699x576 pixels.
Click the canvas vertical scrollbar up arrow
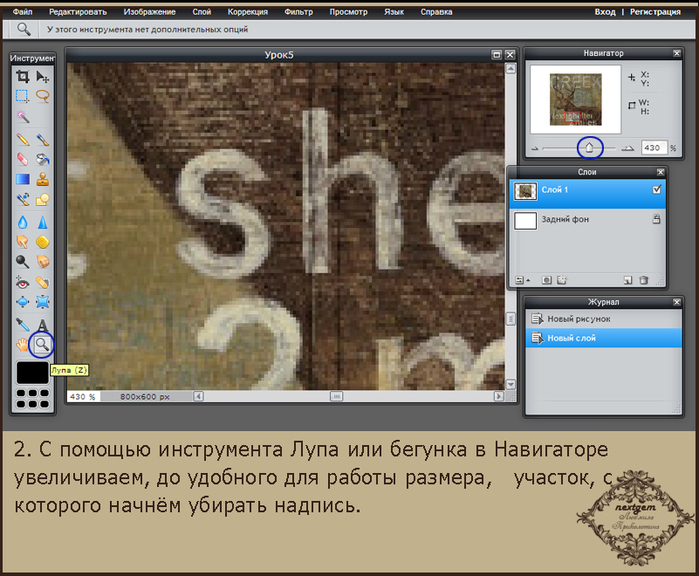coord(511,69)
